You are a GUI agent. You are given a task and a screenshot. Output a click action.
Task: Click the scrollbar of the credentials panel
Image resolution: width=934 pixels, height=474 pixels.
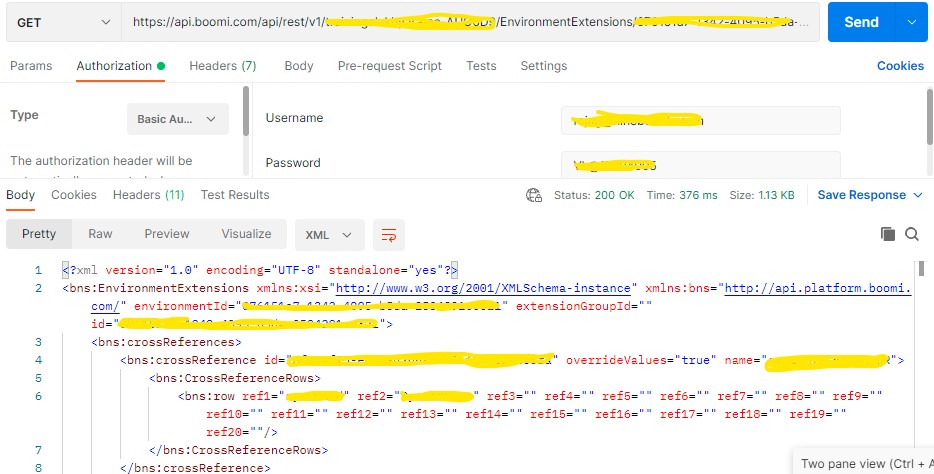[x=930, y=116]
